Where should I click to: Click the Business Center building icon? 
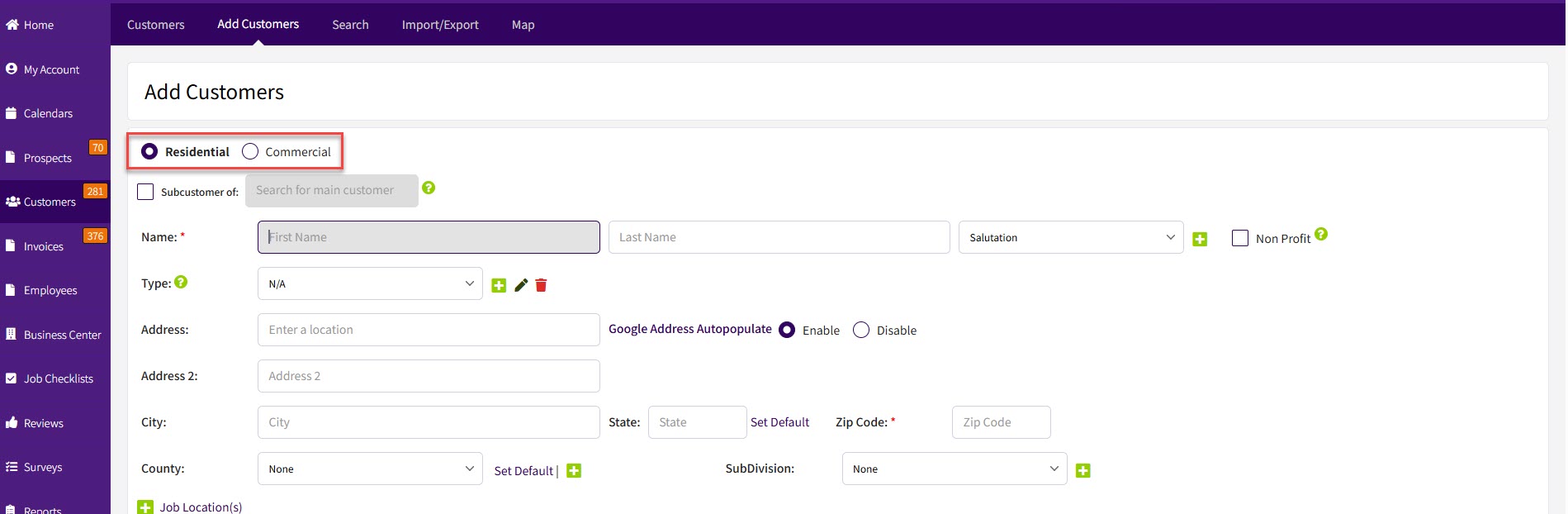pyautogui.click(x=11, y=334)
